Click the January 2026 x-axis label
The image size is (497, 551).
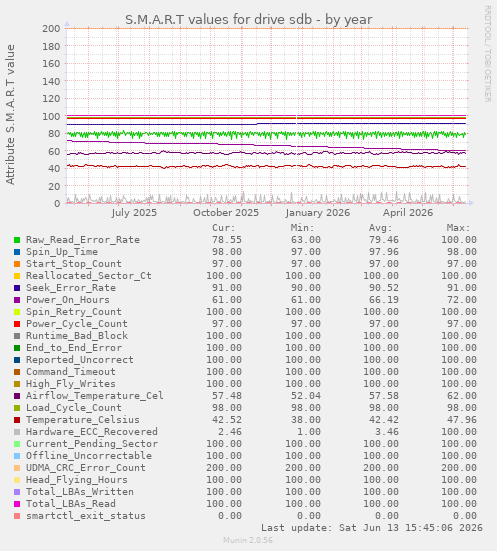317,213
